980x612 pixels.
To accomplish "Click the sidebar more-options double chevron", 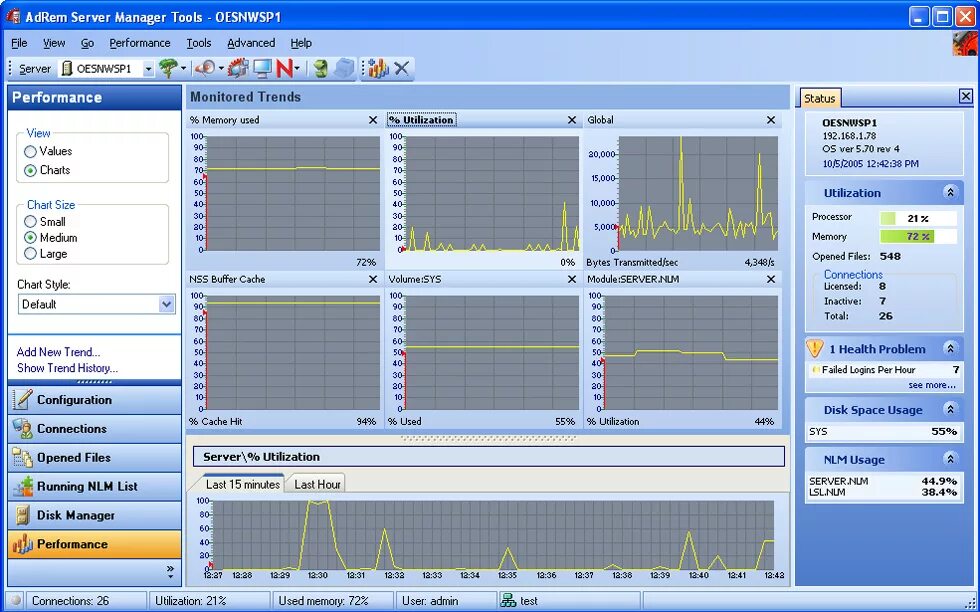I will (x=170, y=569).
